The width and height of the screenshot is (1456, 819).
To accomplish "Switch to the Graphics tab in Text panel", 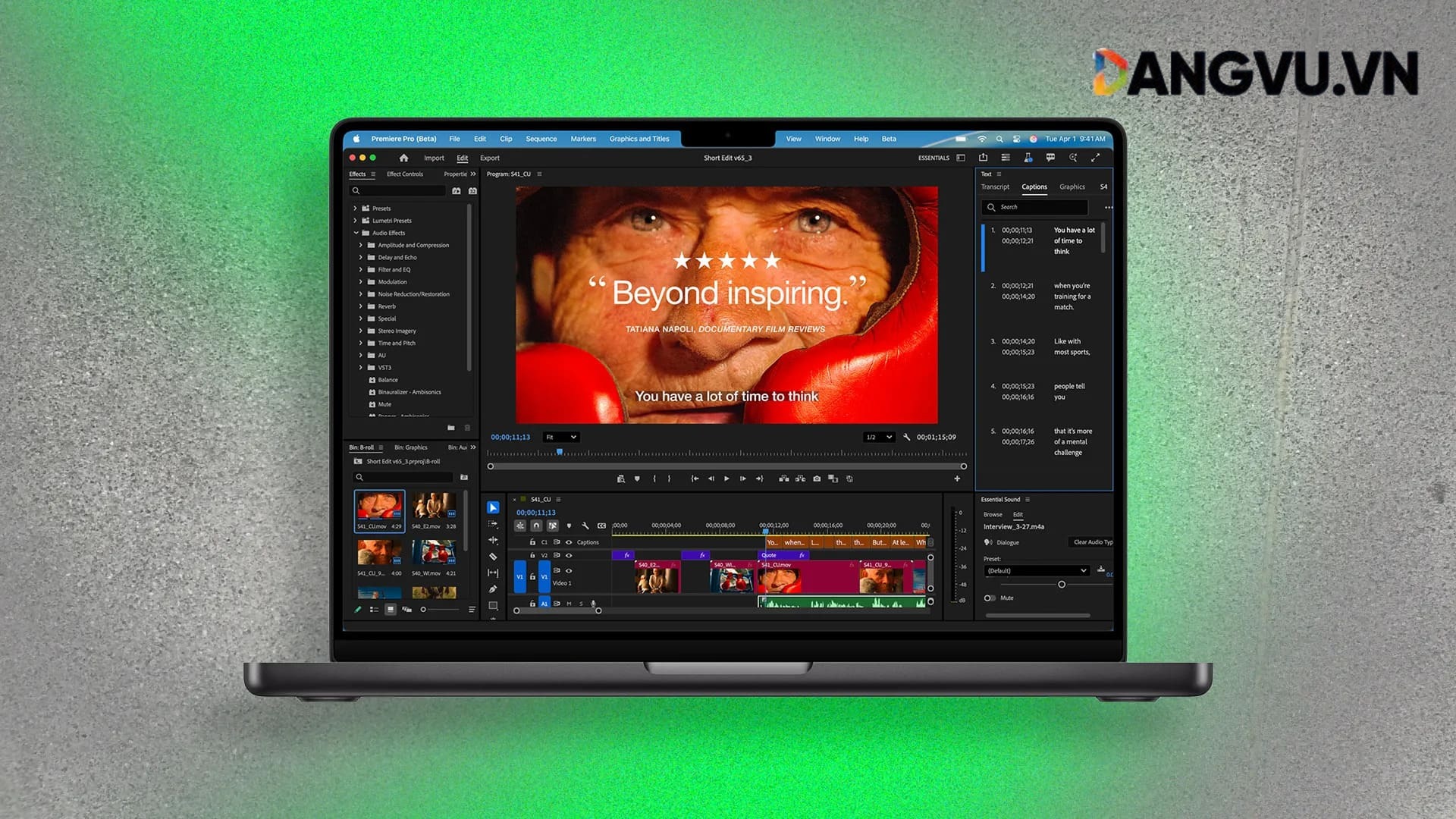I will click(1072, 187).
